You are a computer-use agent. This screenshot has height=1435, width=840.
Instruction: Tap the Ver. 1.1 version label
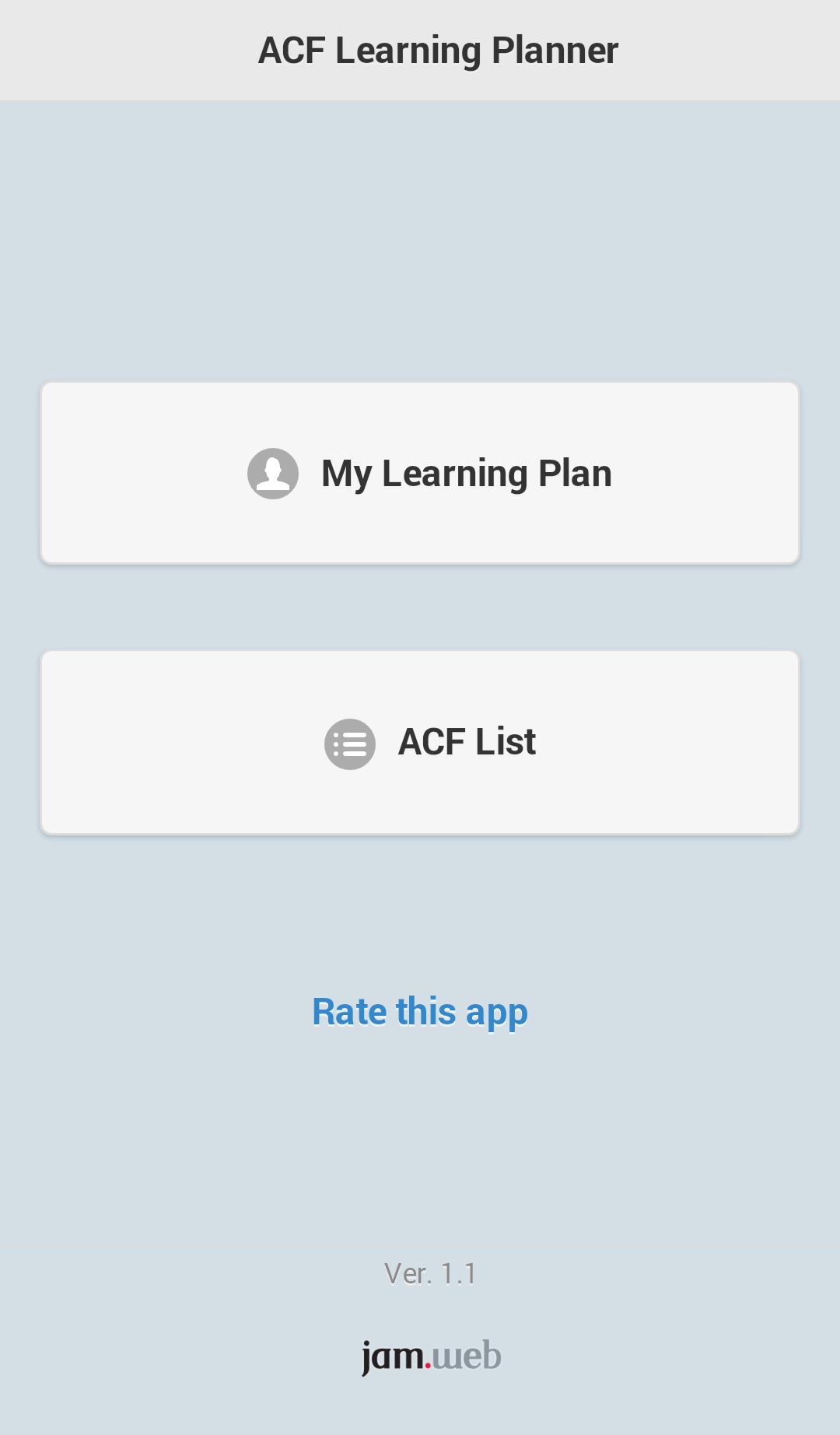click(430, 1275)
